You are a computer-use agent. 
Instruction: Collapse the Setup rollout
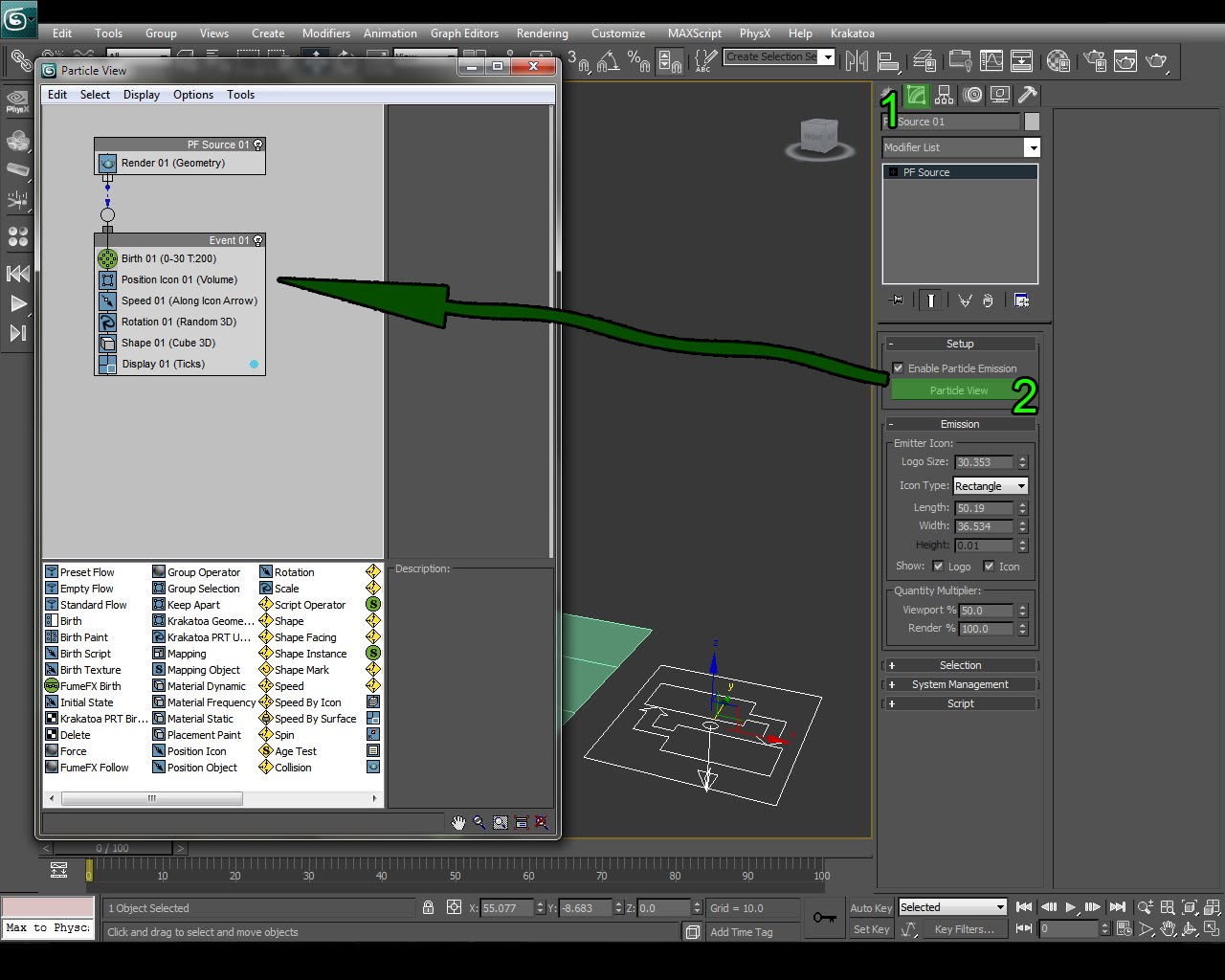click(x=960, y=344)
